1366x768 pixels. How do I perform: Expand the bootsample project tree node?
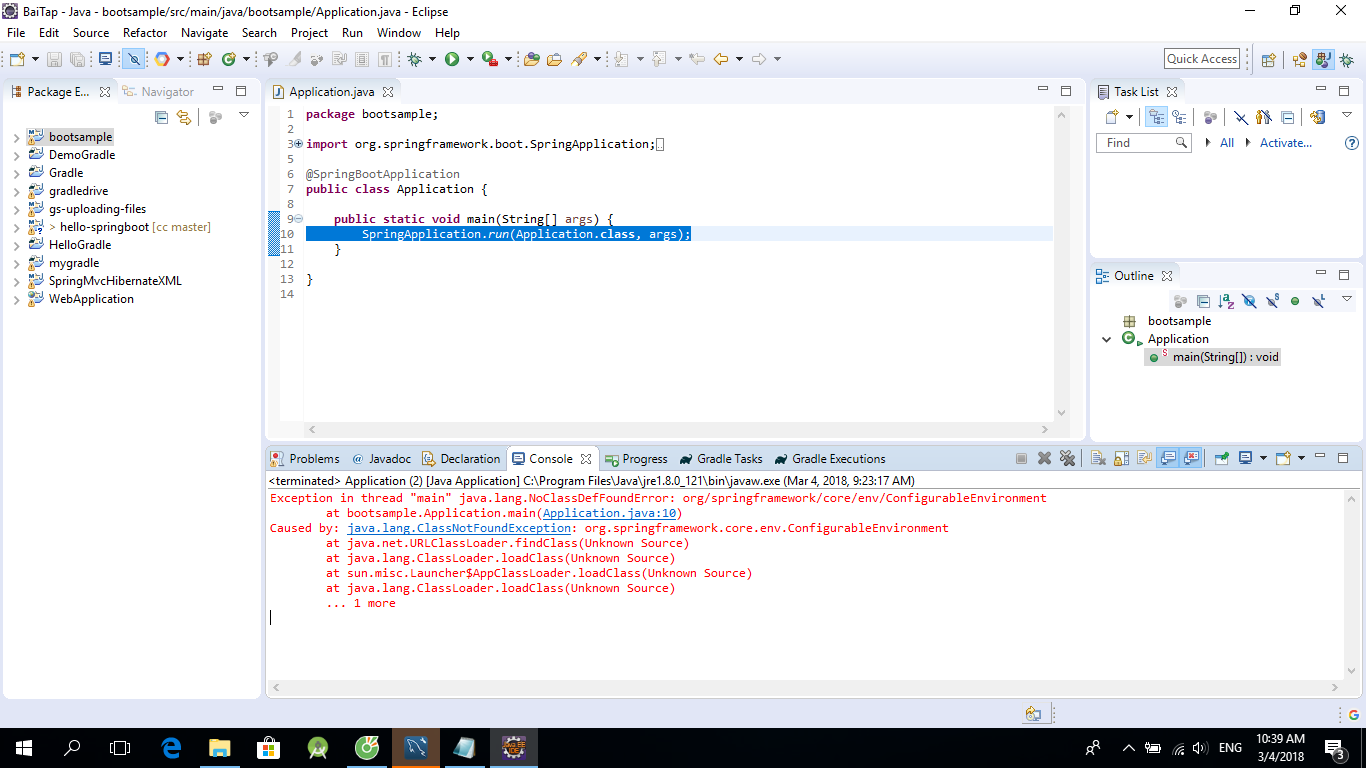pyautogui.click(x=16, y=138)
